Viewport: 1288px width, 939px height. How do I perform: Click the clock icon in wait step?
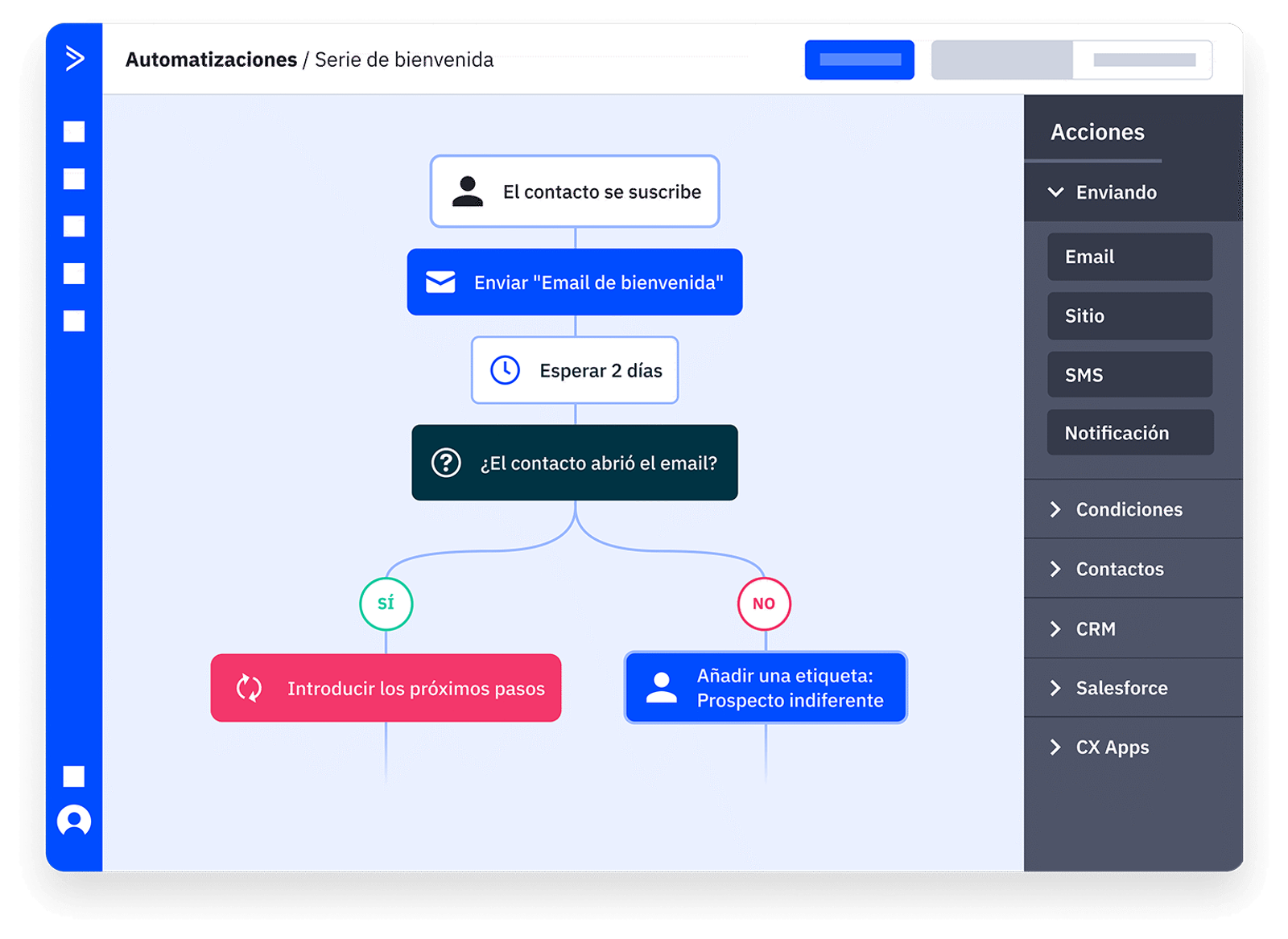pyautogui.click(x=505, y=370)
